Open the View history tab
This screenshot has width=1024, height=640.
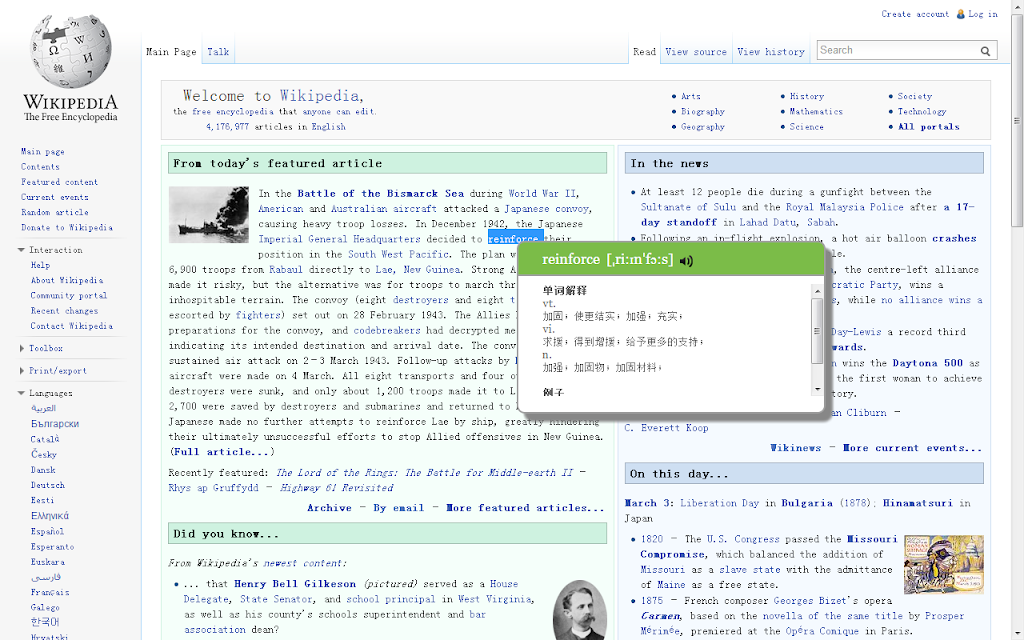771,52
